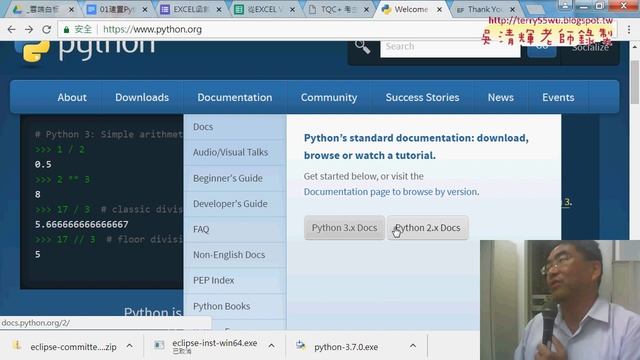Open the News menu
This screenshot has width=640, height=360.
501,97
